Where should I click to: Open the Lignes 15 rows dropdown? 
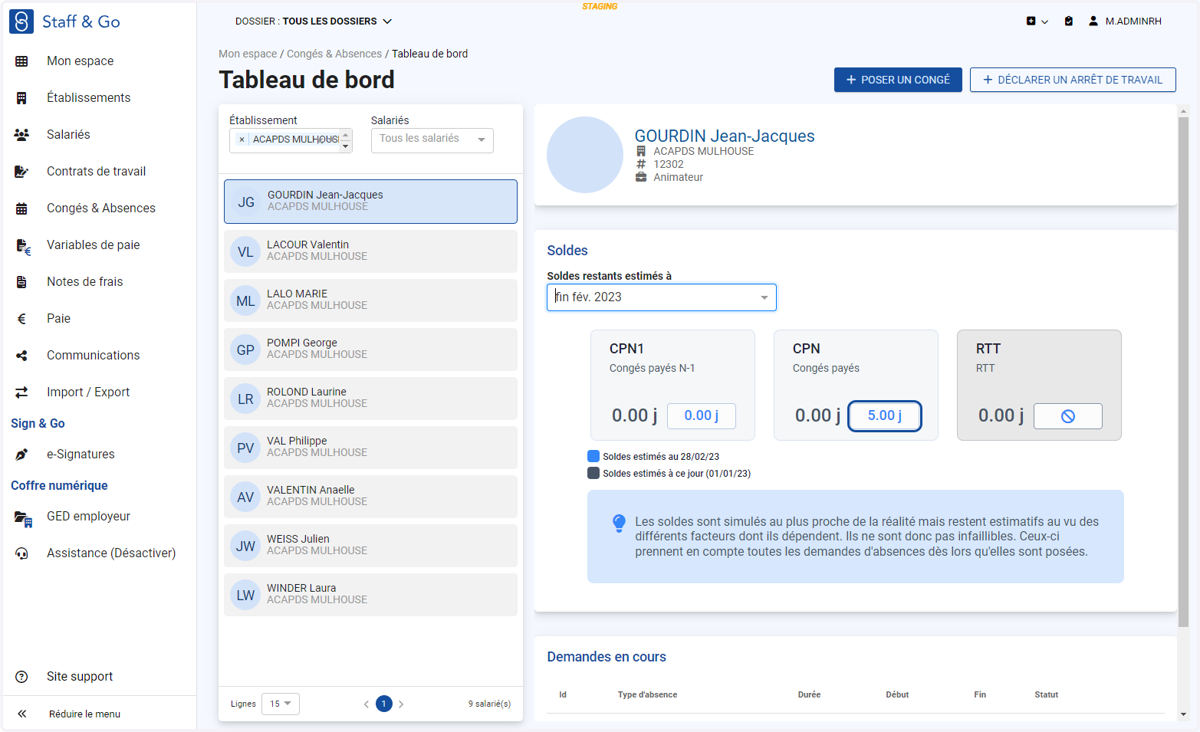point(280,704)
